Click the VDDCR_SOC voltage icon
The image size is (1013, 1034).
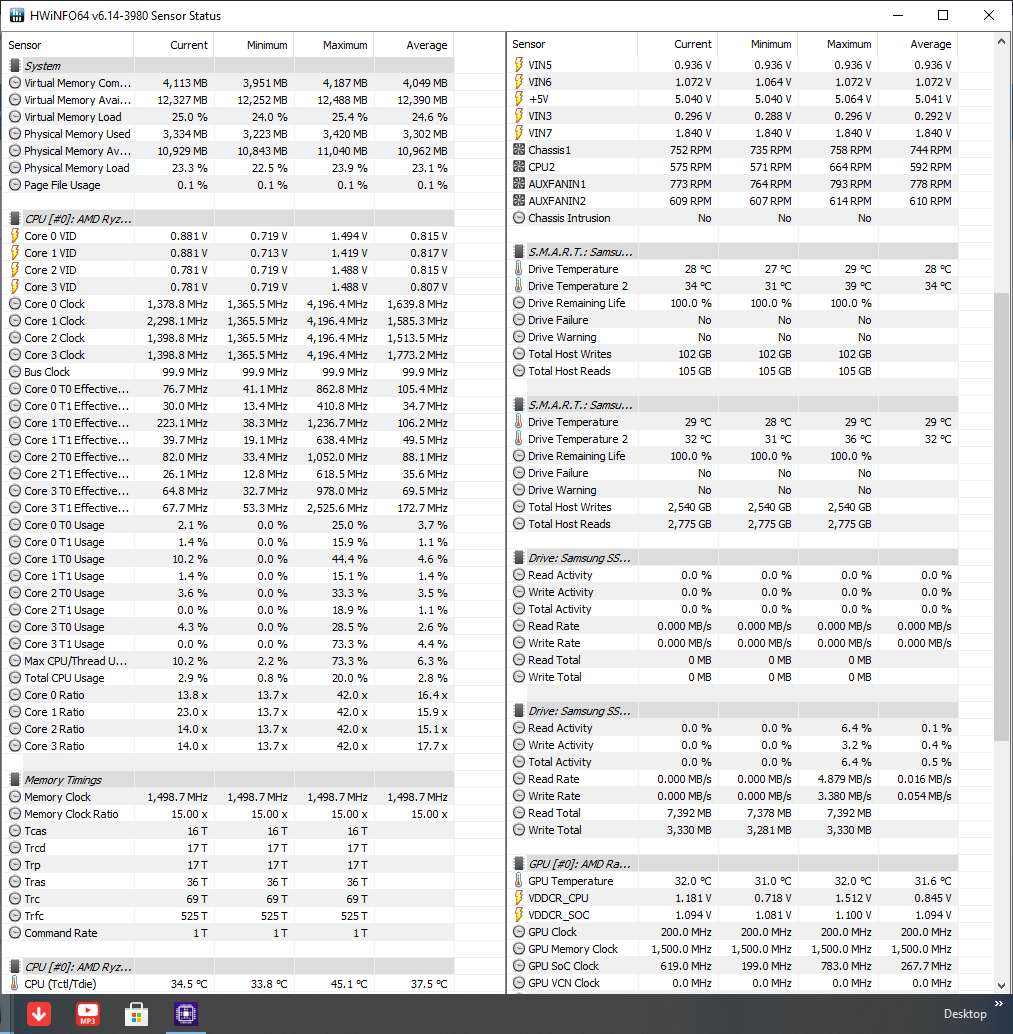[x=518, y=915]
